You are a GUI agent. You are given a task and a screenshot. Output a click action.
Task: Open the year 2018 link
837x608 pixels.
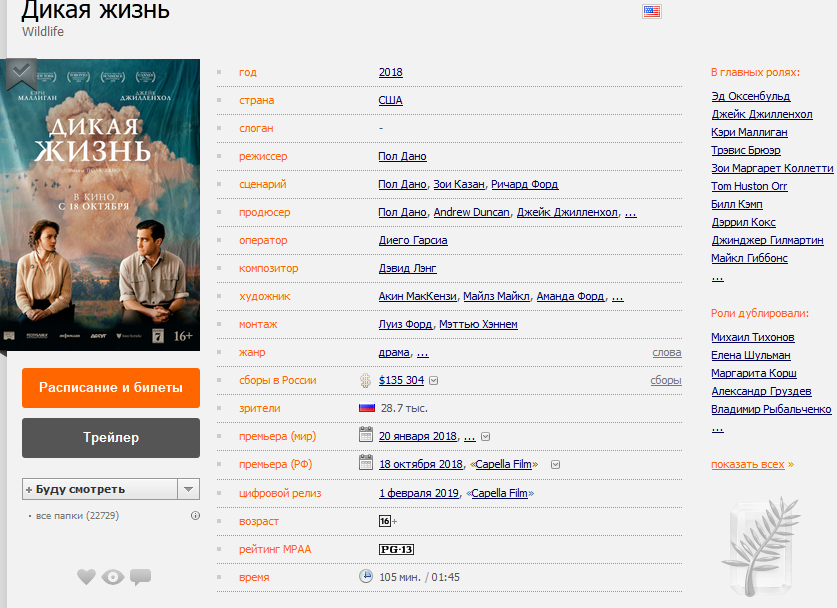coord(391,72)
